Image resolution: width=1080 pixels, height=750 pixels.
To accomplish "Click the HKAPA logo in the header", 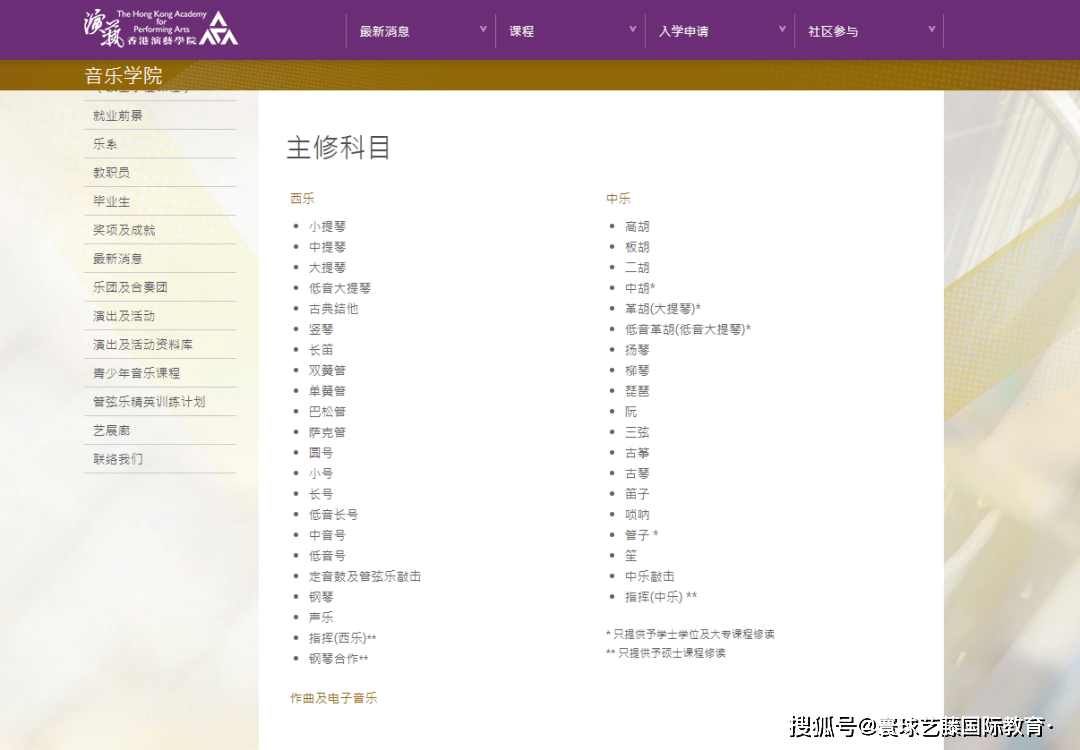I will pos(160,28).
